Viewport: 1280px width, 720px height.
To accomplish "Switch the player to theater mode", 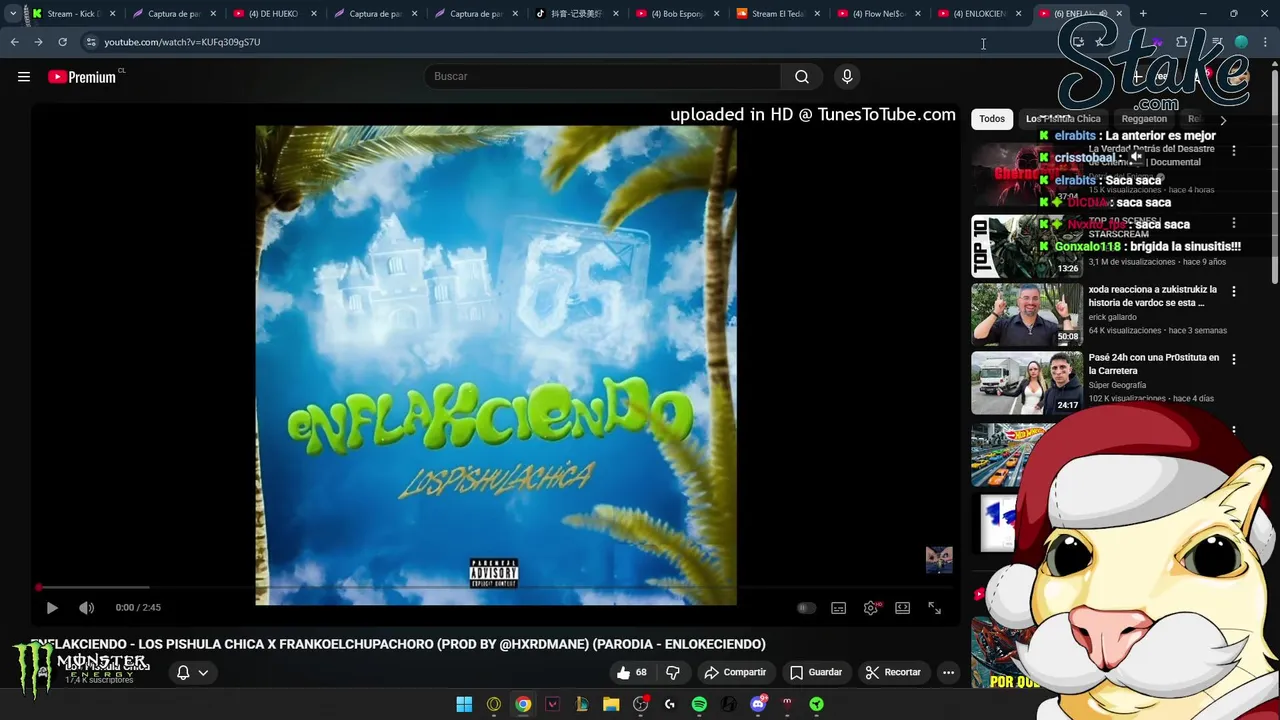I will [903, 608].
